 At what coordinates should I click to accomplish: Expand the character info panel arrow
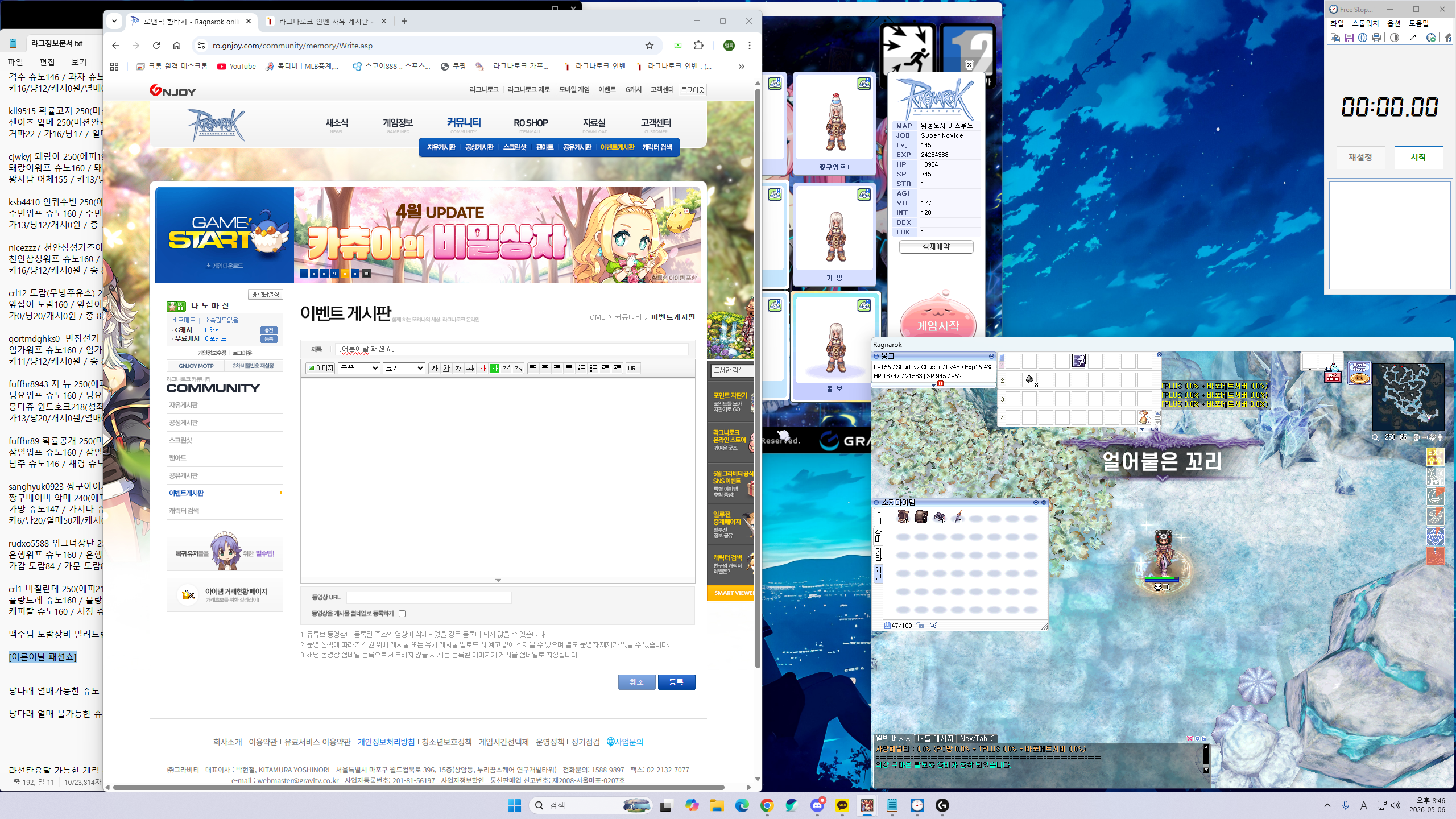[933, 385]
